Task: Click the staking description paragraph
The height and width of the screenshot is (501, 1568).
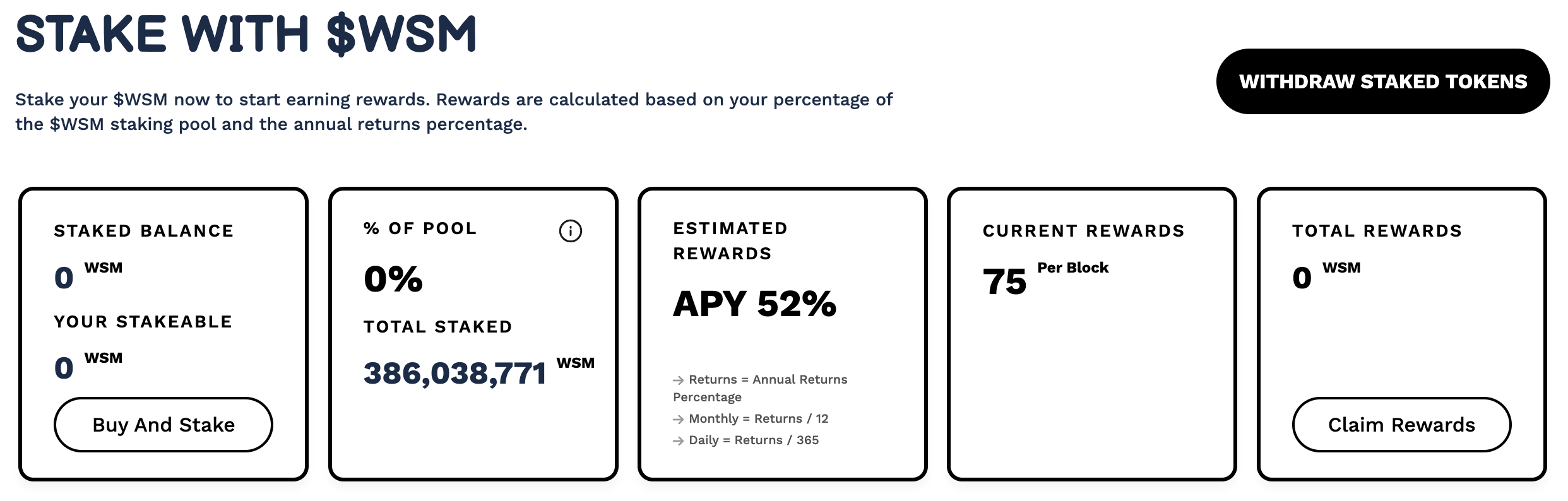Action: (454, 112)
